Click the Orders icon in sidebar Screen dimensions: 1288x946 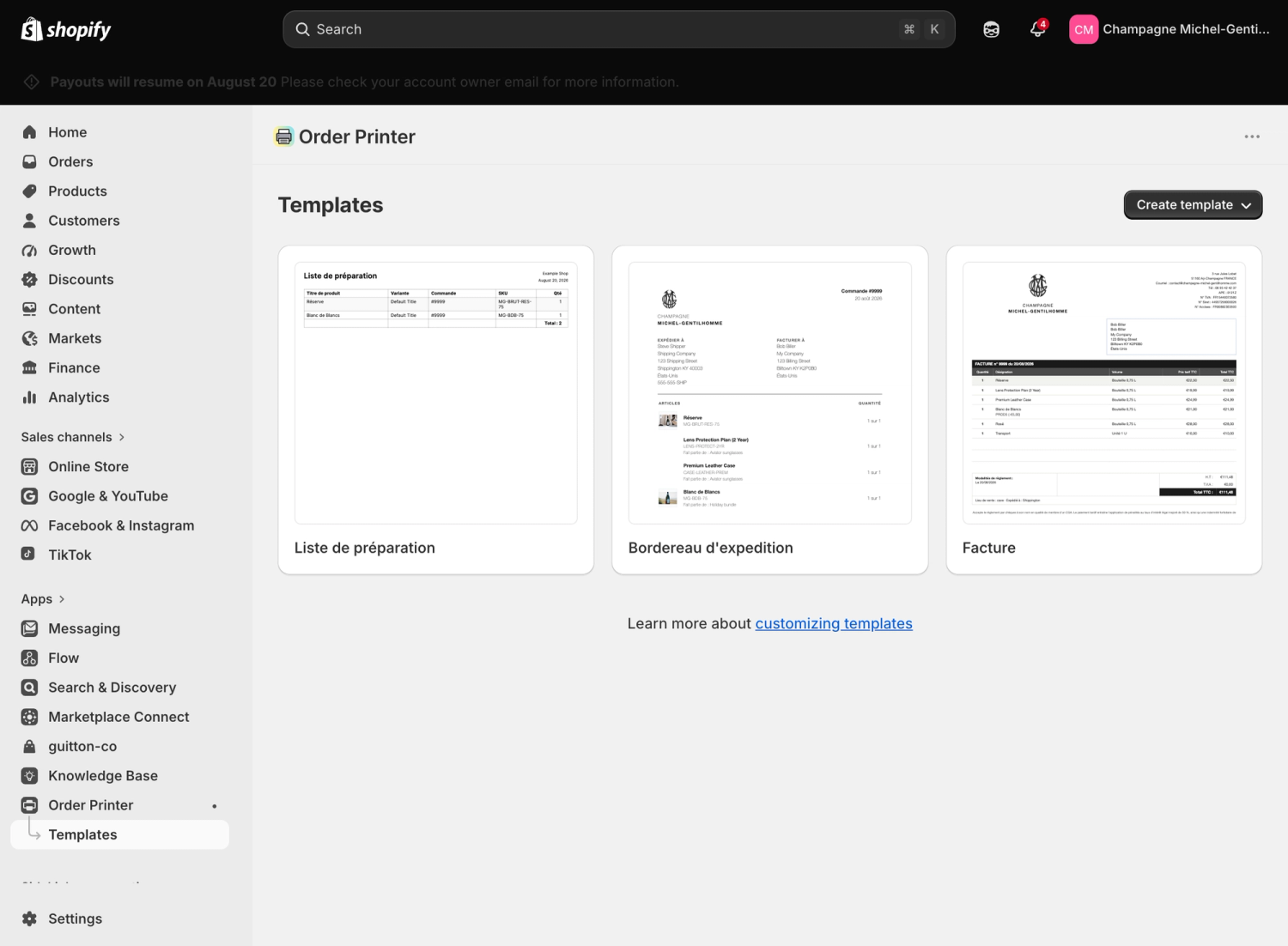[29, 161]
